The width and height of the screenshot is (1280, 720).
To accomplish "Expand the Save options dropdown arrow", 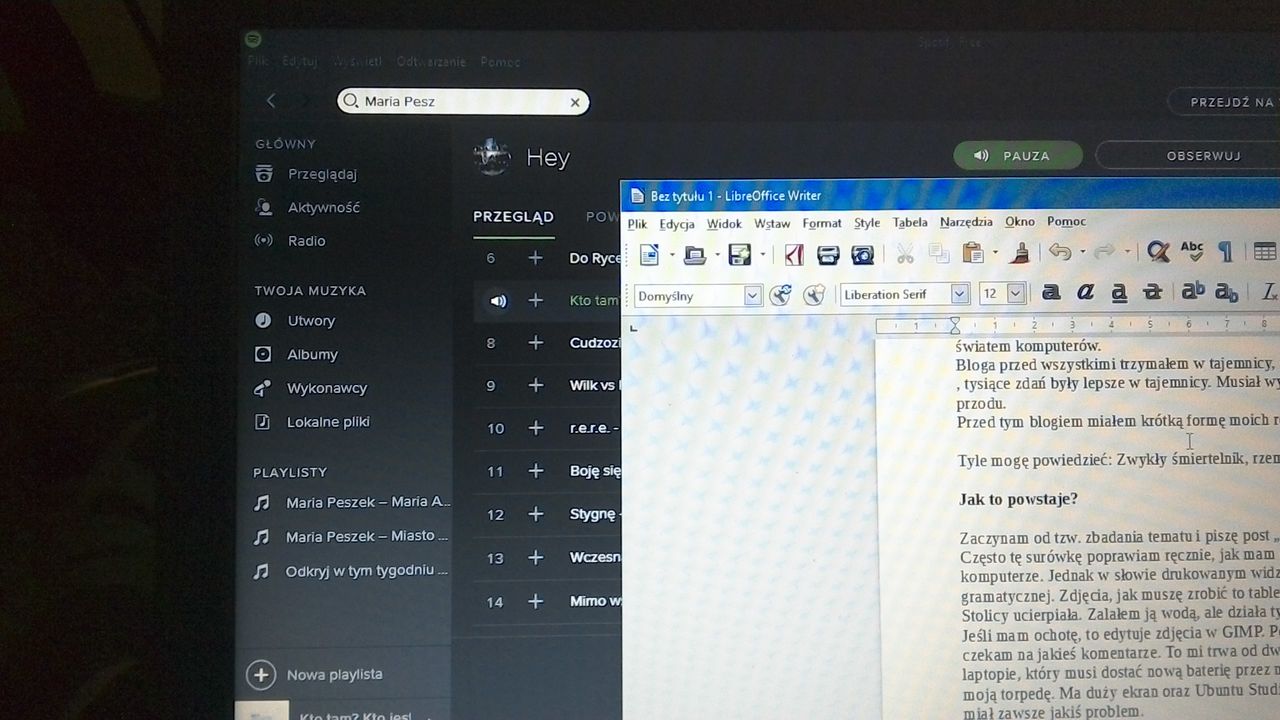I will pos(762,255).
